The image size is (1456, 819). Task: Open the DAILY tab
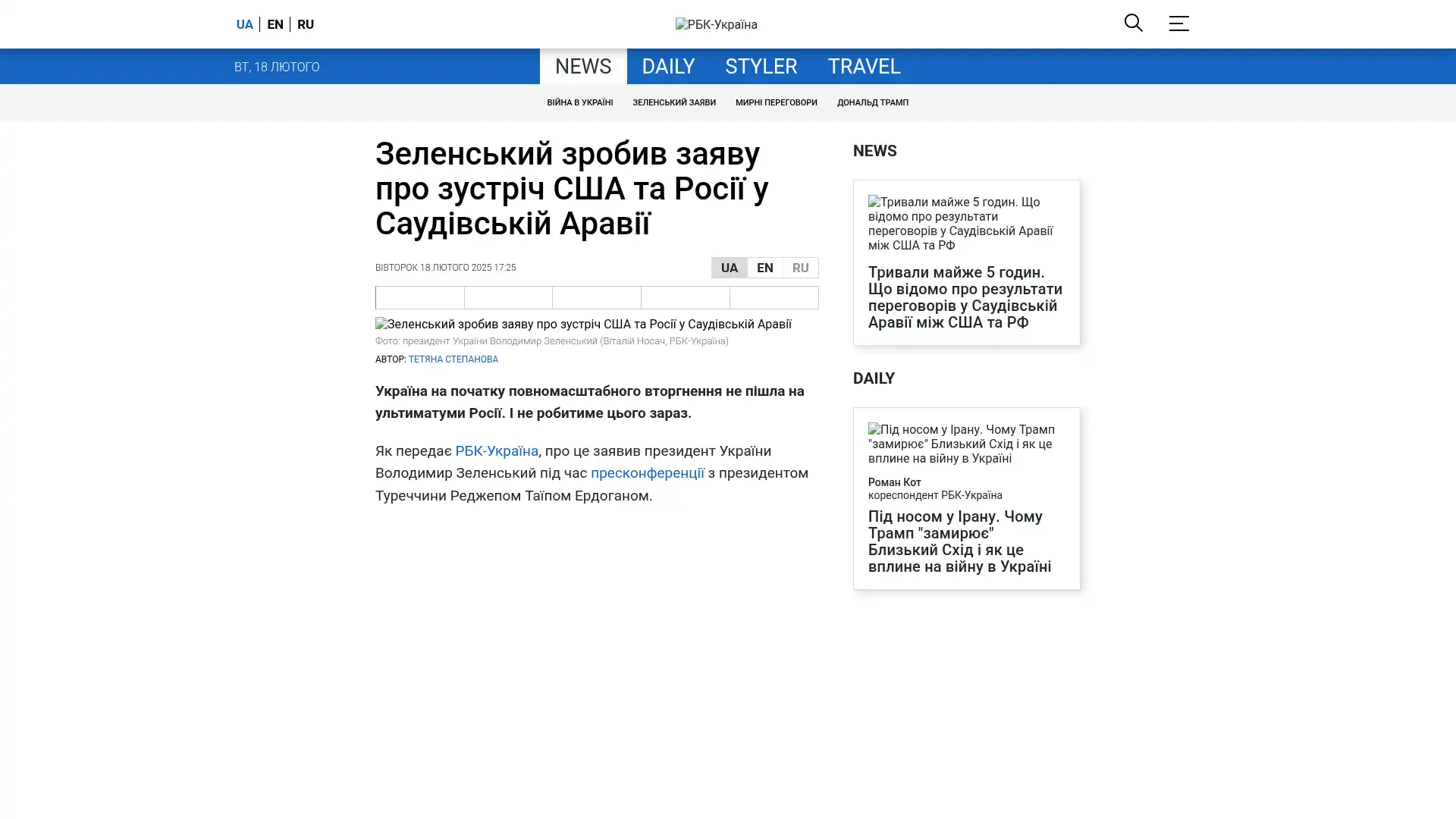point(667,67)
